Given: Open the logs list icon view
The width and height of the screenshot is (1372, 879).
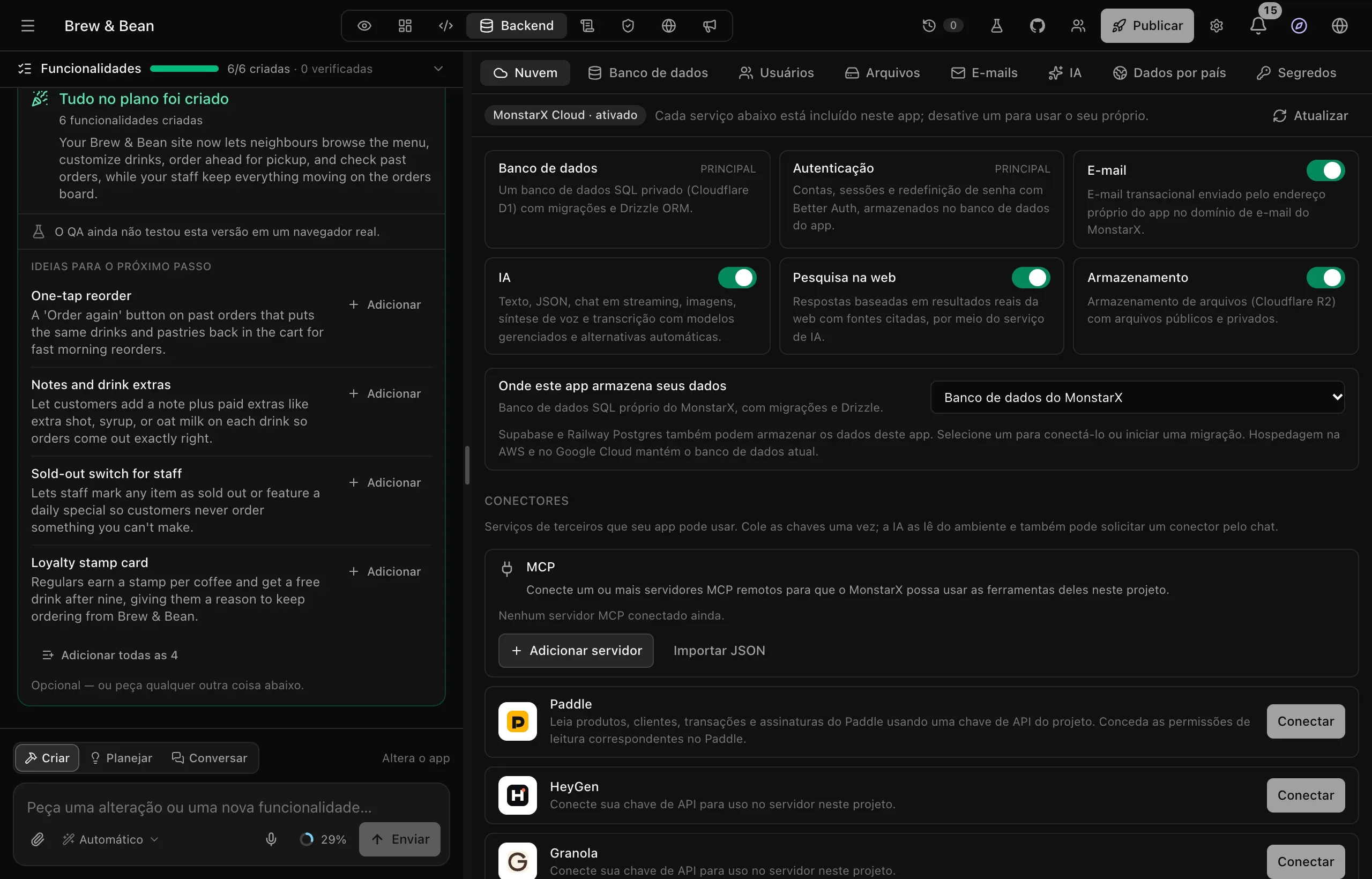Looking at the screenshot, I should (x=587, y=26).
